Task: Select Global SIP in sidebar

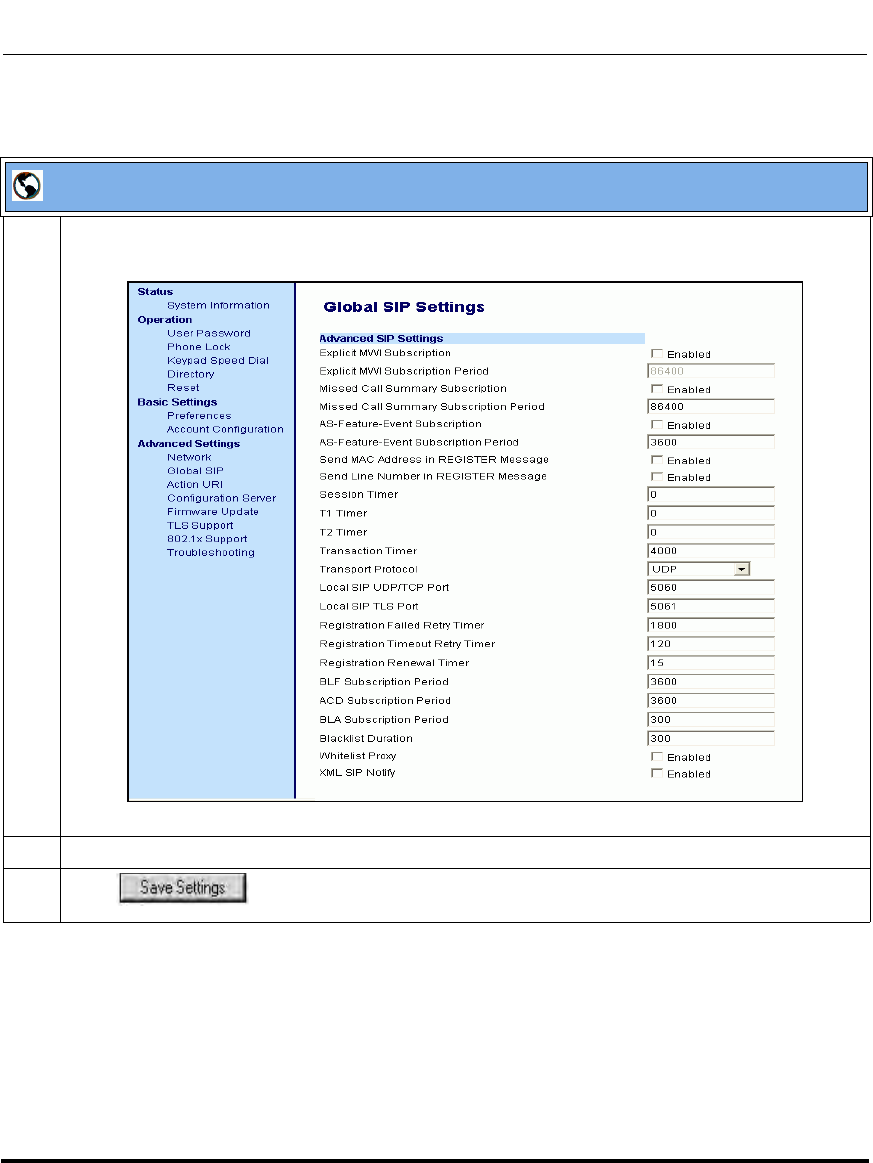Action: (194, 471)
